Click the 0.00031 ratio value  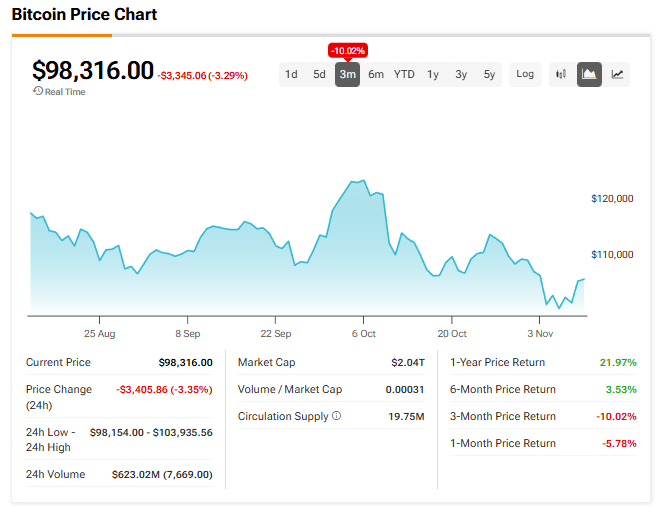pyautogui.click(x=405, y=389)
